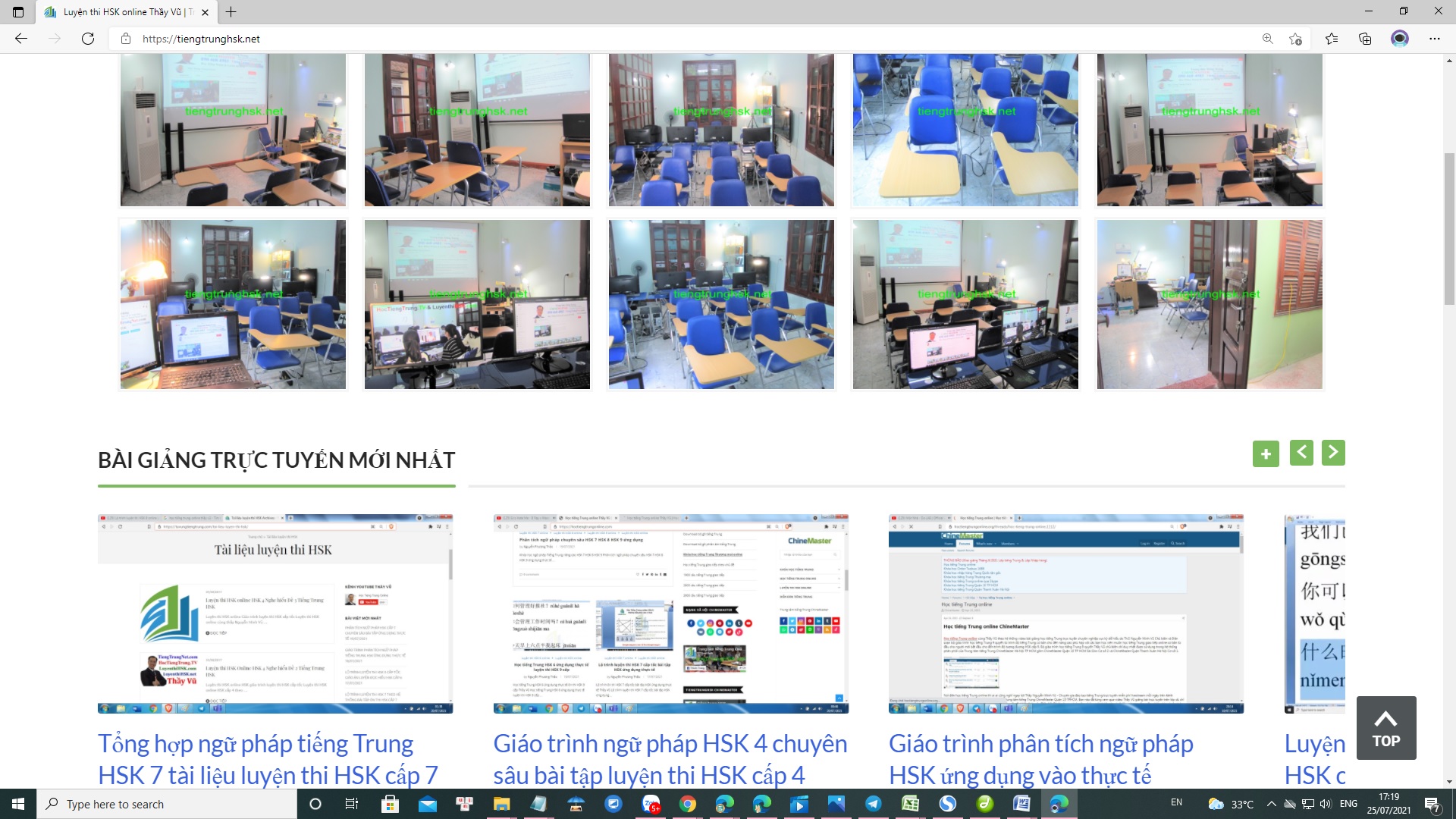Open the zoom magnifier in address bar
Image resolution: width=1456 pixels, height=819 pixels.
tap(1267, 39)
